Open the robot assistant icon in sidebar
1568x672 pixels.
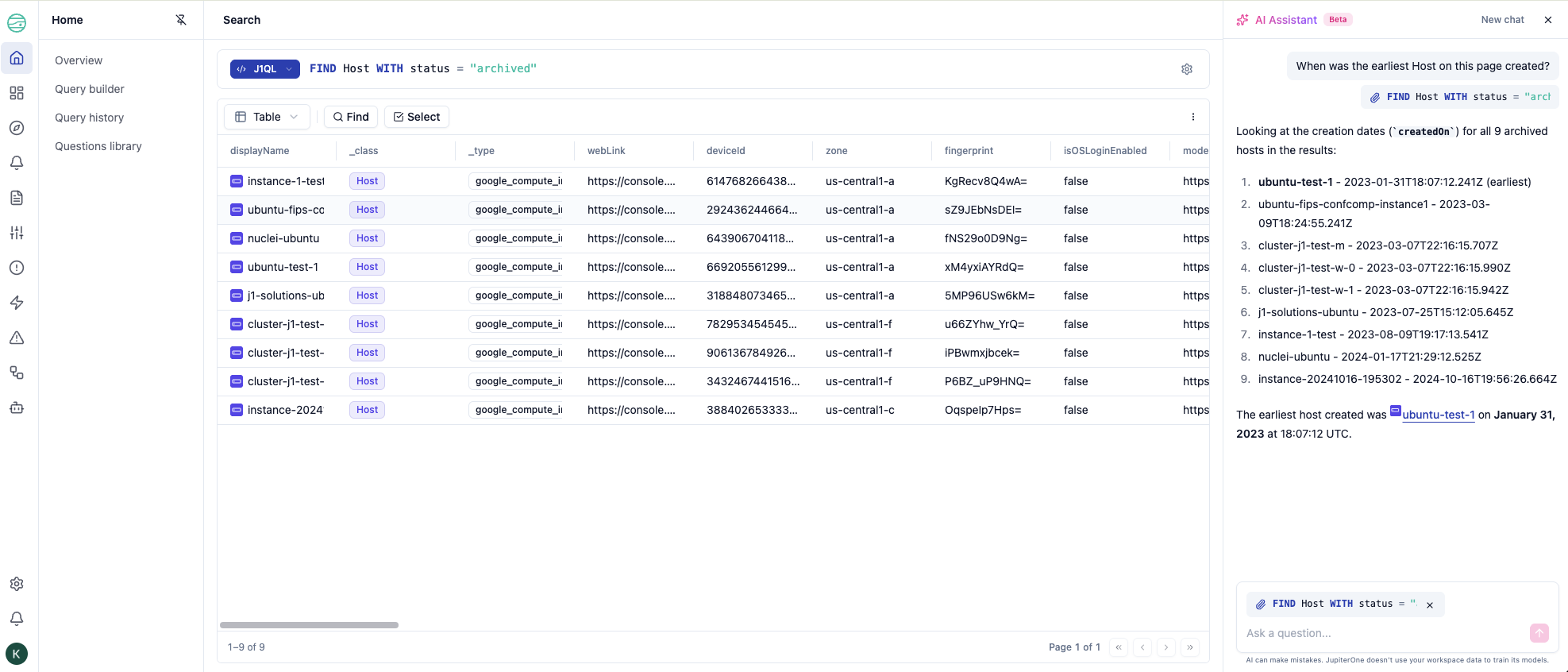pyautogui.click(x=17, y=407)
